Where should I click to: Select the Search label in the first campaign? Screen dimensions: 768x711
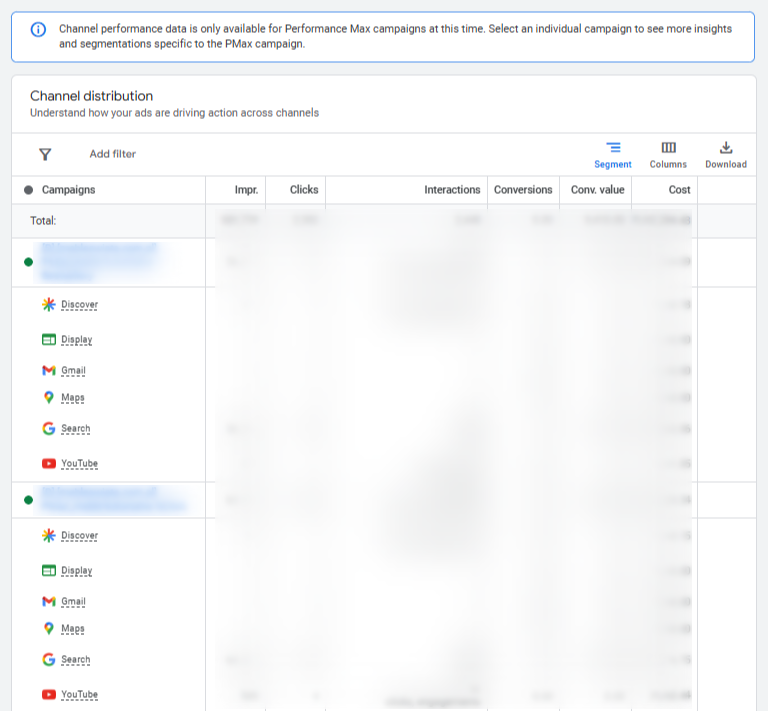(x=75, y=428)
